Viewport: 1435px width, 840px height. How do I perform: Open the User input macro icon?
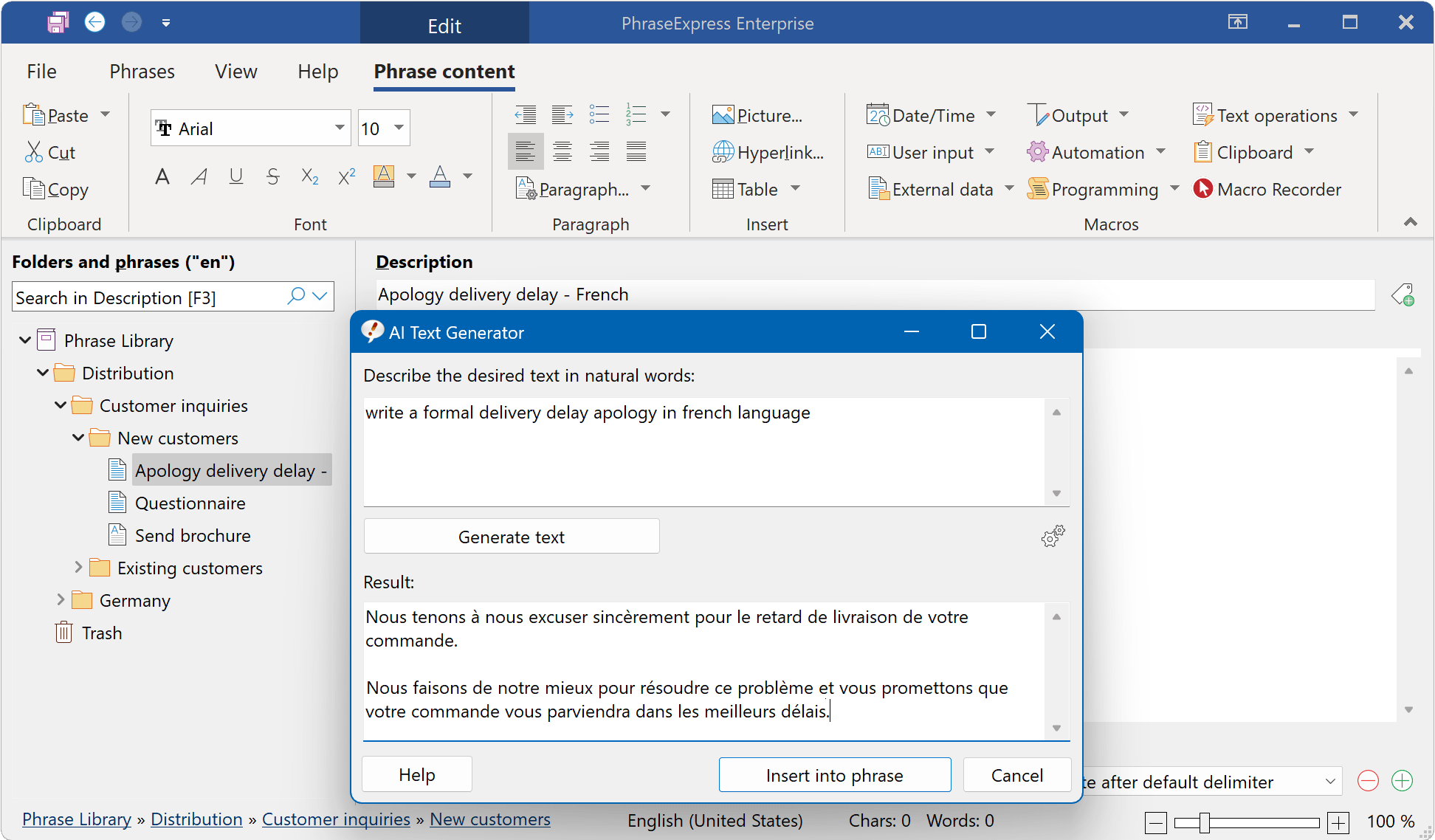pos(876,152)
